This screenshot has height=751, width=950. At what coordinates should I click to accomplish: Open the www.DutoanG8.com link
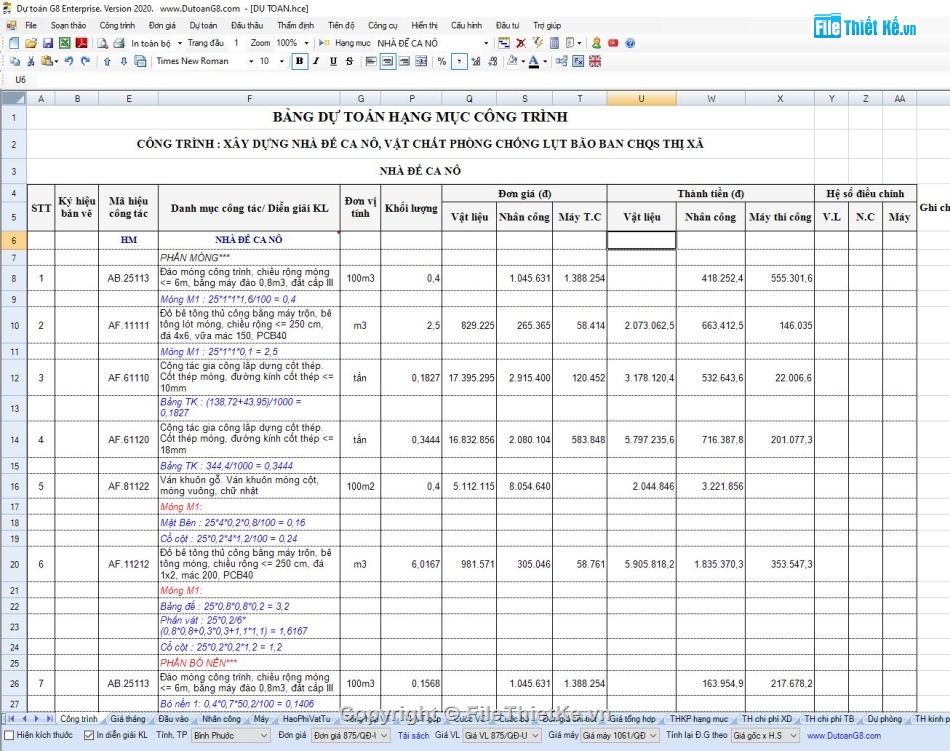(844, 735)
